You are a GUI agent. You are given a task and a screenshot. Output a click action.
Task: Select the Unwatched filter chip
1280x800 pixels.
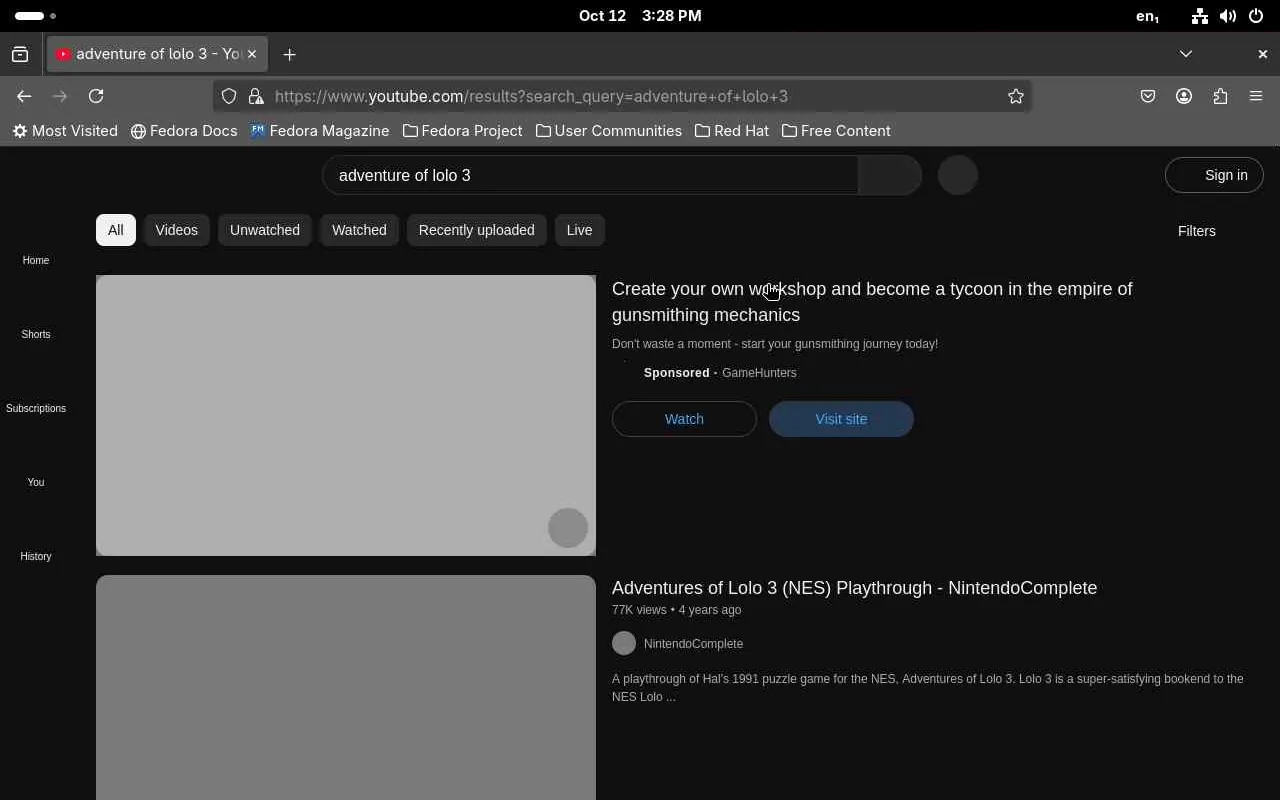click(x=265, y=230)
